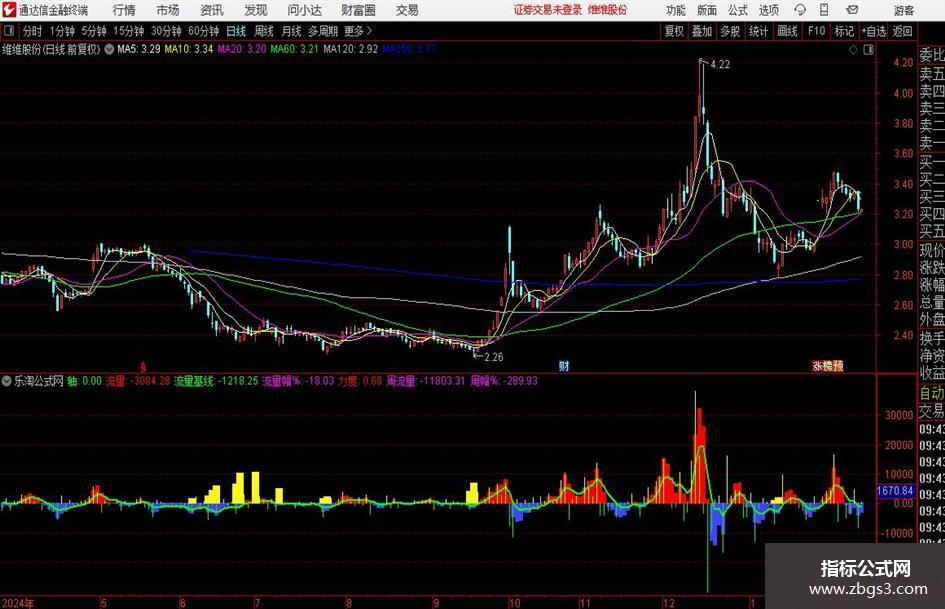Open the 功能 menu
945x609 pixels.
click(x=676, y=10)
